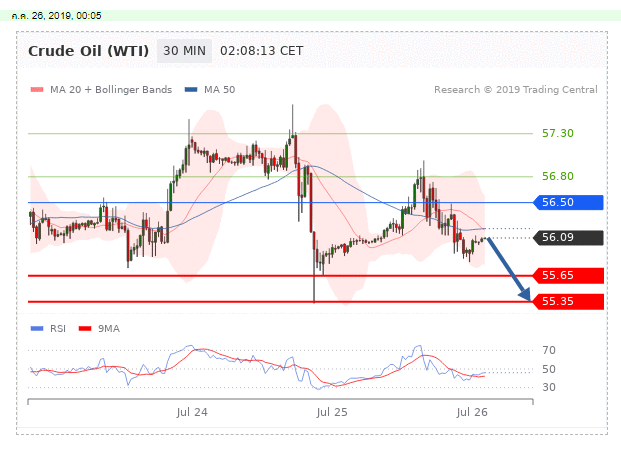Click the RSI 50 axis value
The height and width of the screenshot is (450, 621).
pos(549,369)
